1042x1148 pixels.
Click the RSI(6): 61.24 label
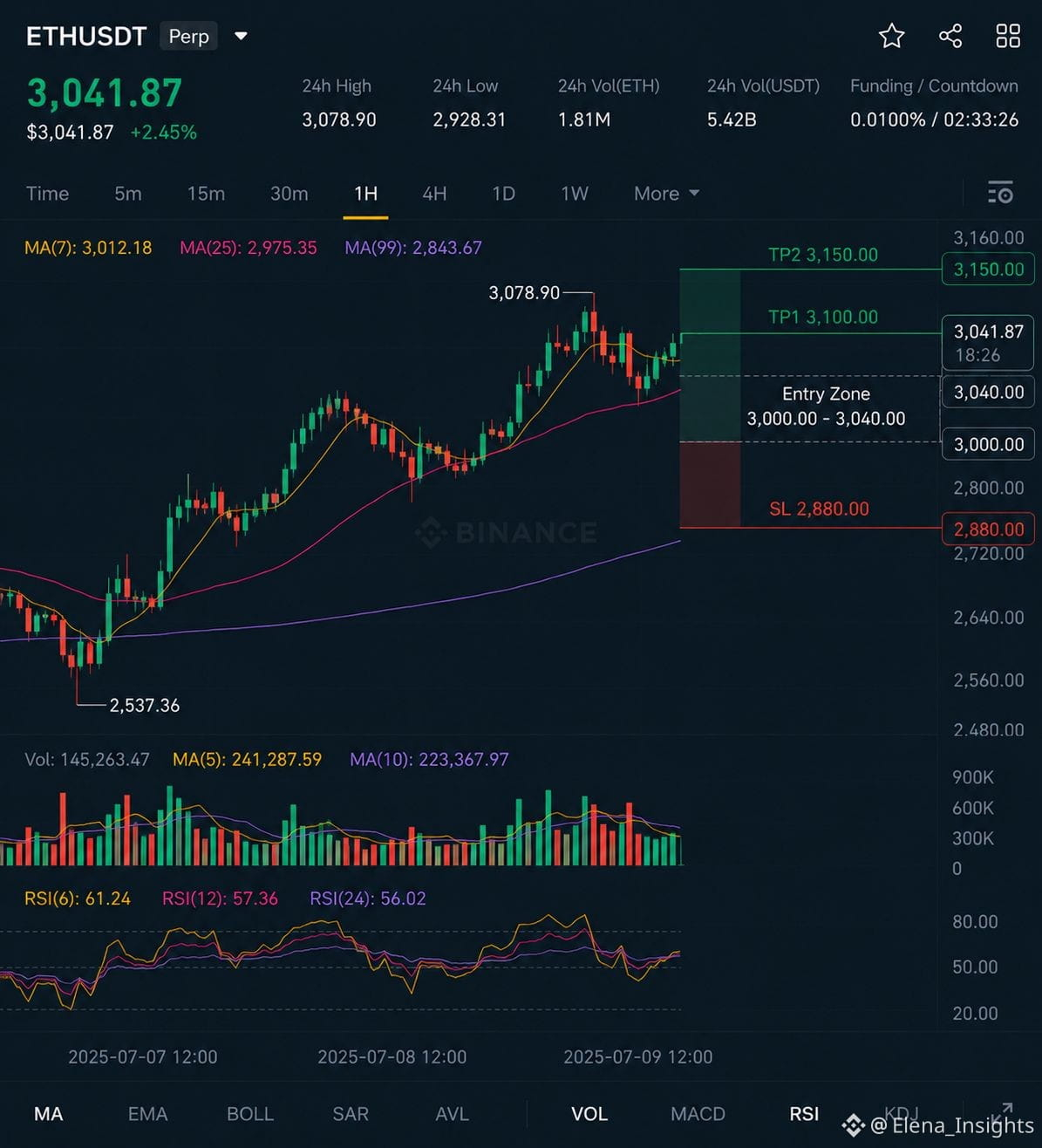click(78, 899)
